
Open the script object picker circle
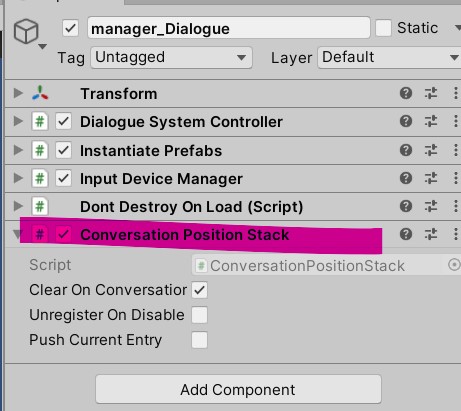(454, 265)
